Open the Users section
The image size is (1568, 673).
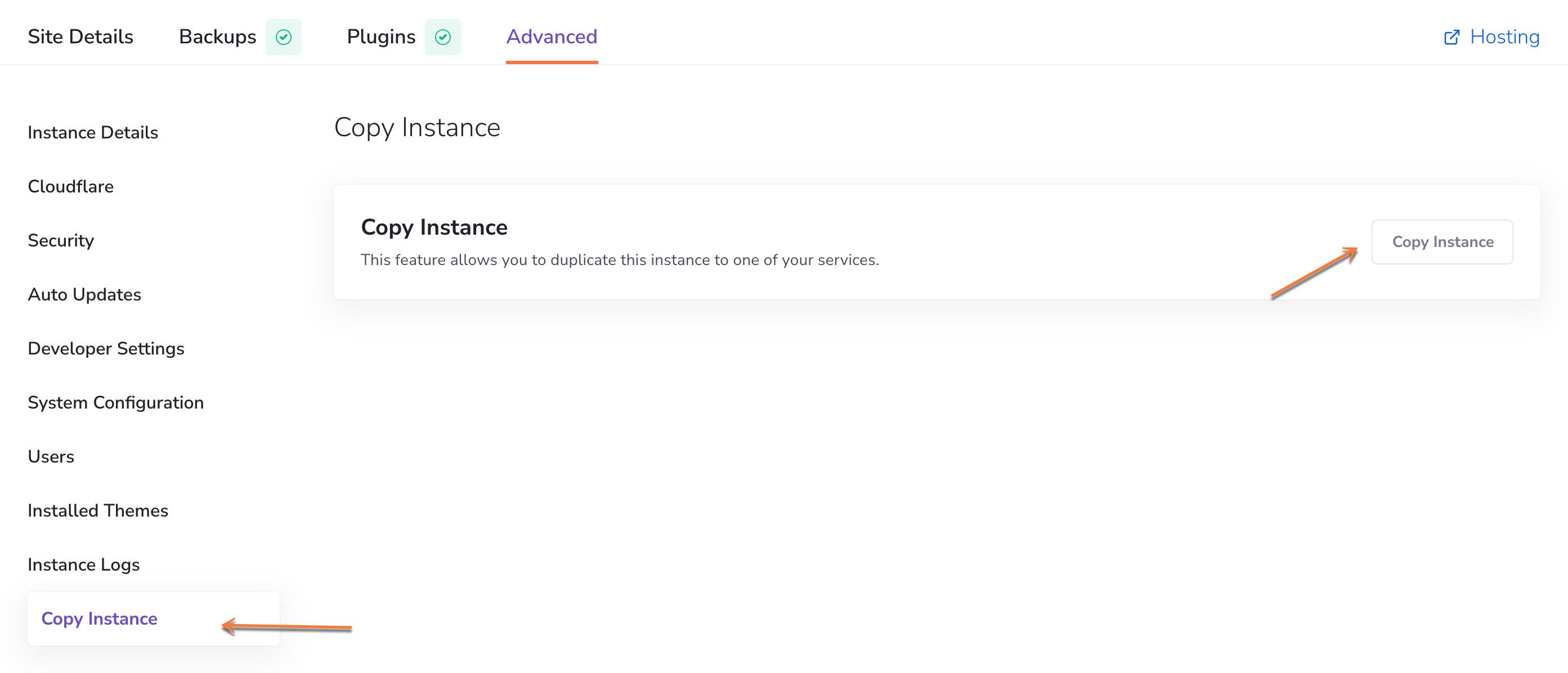[x=51, y=456]
